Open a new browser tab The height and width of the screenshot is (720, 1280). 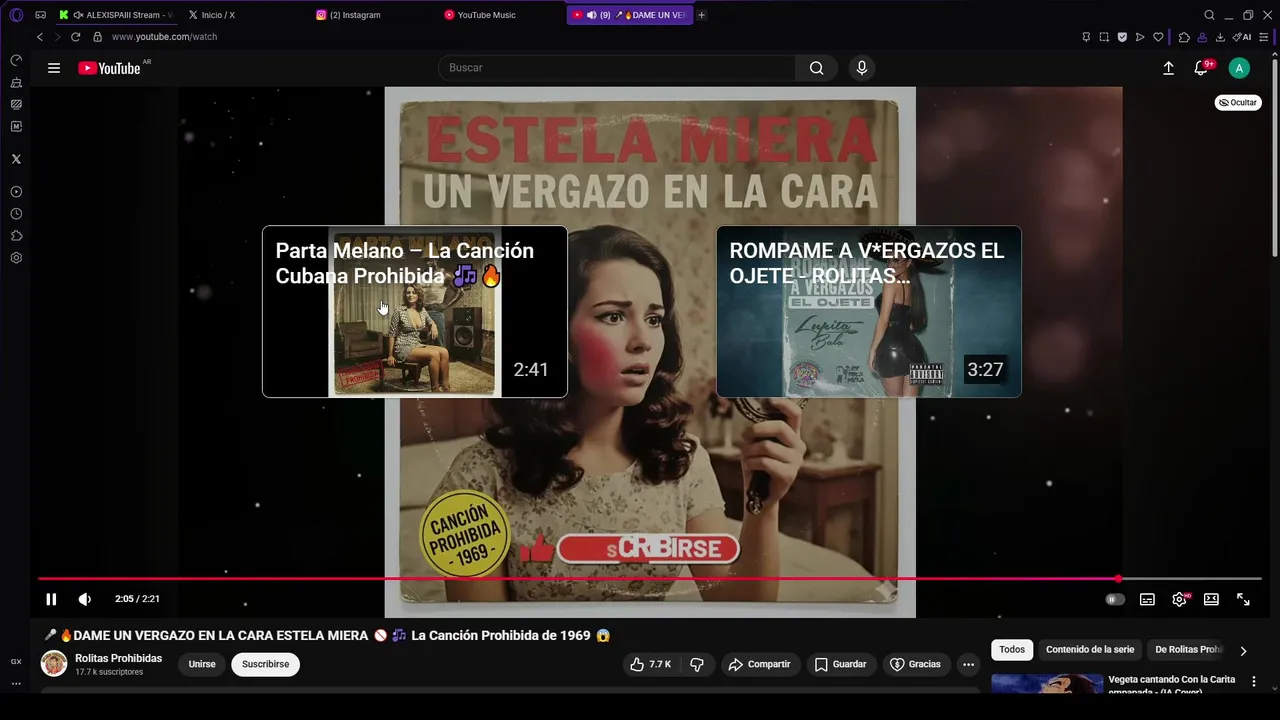[x=701, y=15]
